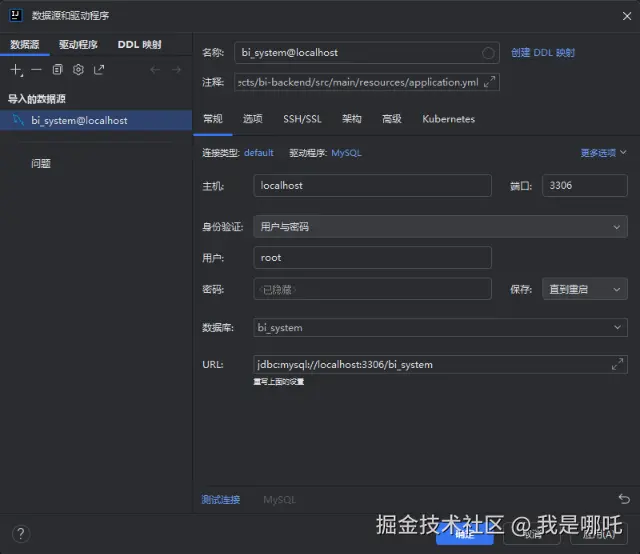Screen dimensions: 640x554
Task: Close the data sources dialog
Action: coord(627,16)
